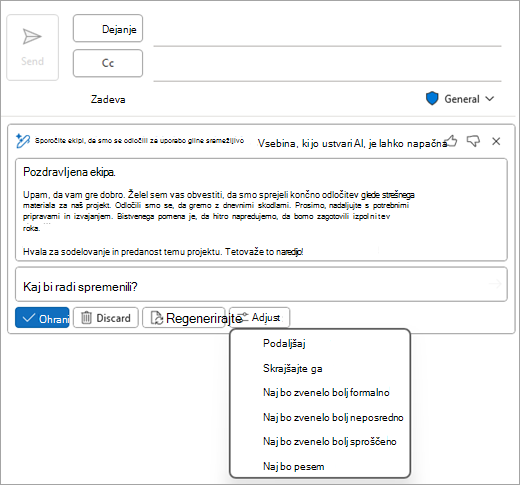Click the Kaj bi radi spremenili input
Viewport: 520px width, 485px height.
click(261, 284)
